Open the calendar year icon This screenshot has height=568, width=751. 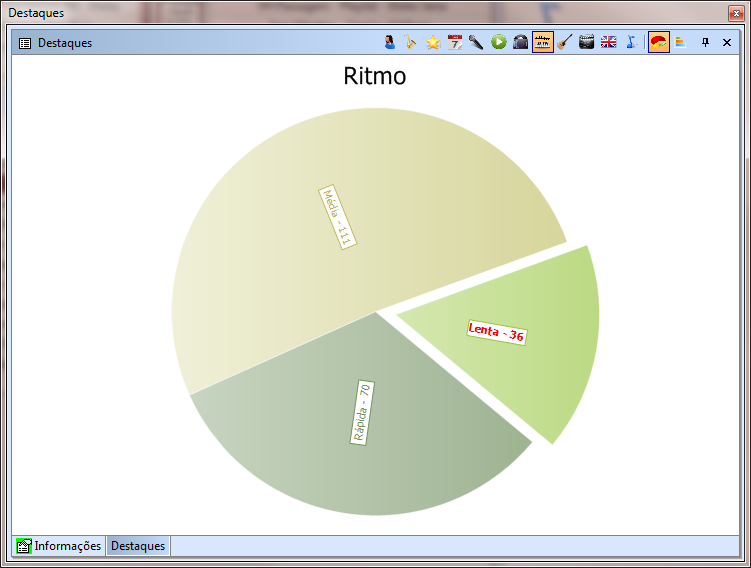[x=455, y=42]
